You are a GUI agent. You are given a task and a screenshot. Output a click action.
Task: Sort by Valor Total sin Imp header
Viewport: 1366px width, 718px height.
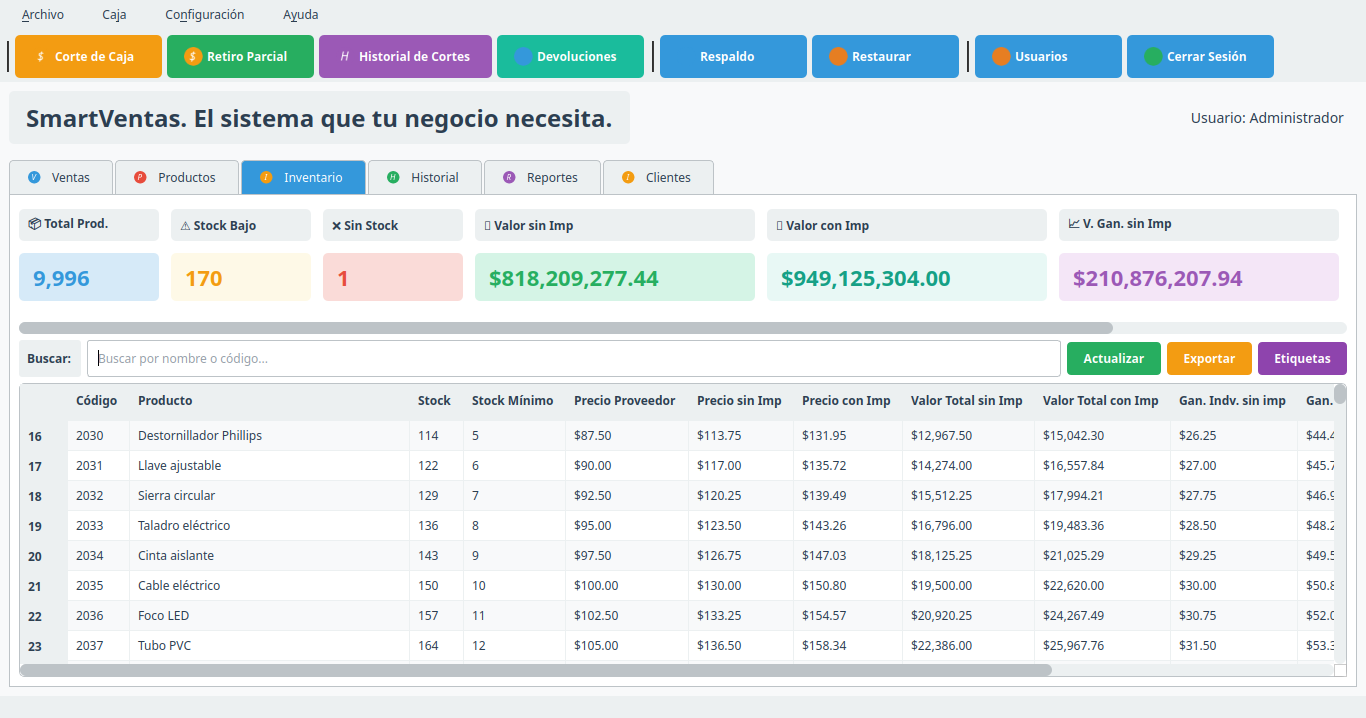tap(967, 400)
